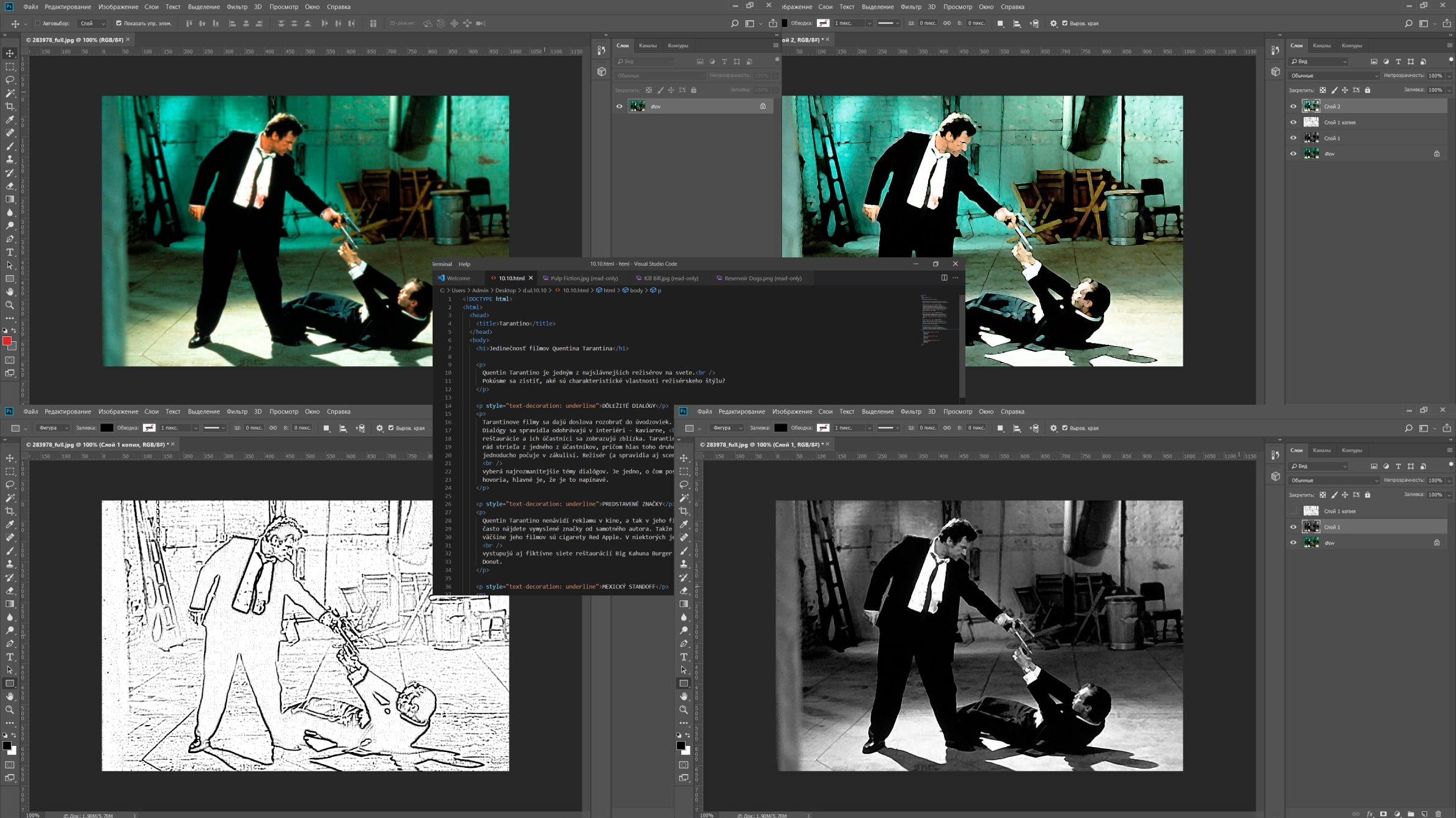This screenshot has height=818, width=1456.
Task: Open the Фигура dropdown in bottom-right options bar
Action: [x=727, y=428]
